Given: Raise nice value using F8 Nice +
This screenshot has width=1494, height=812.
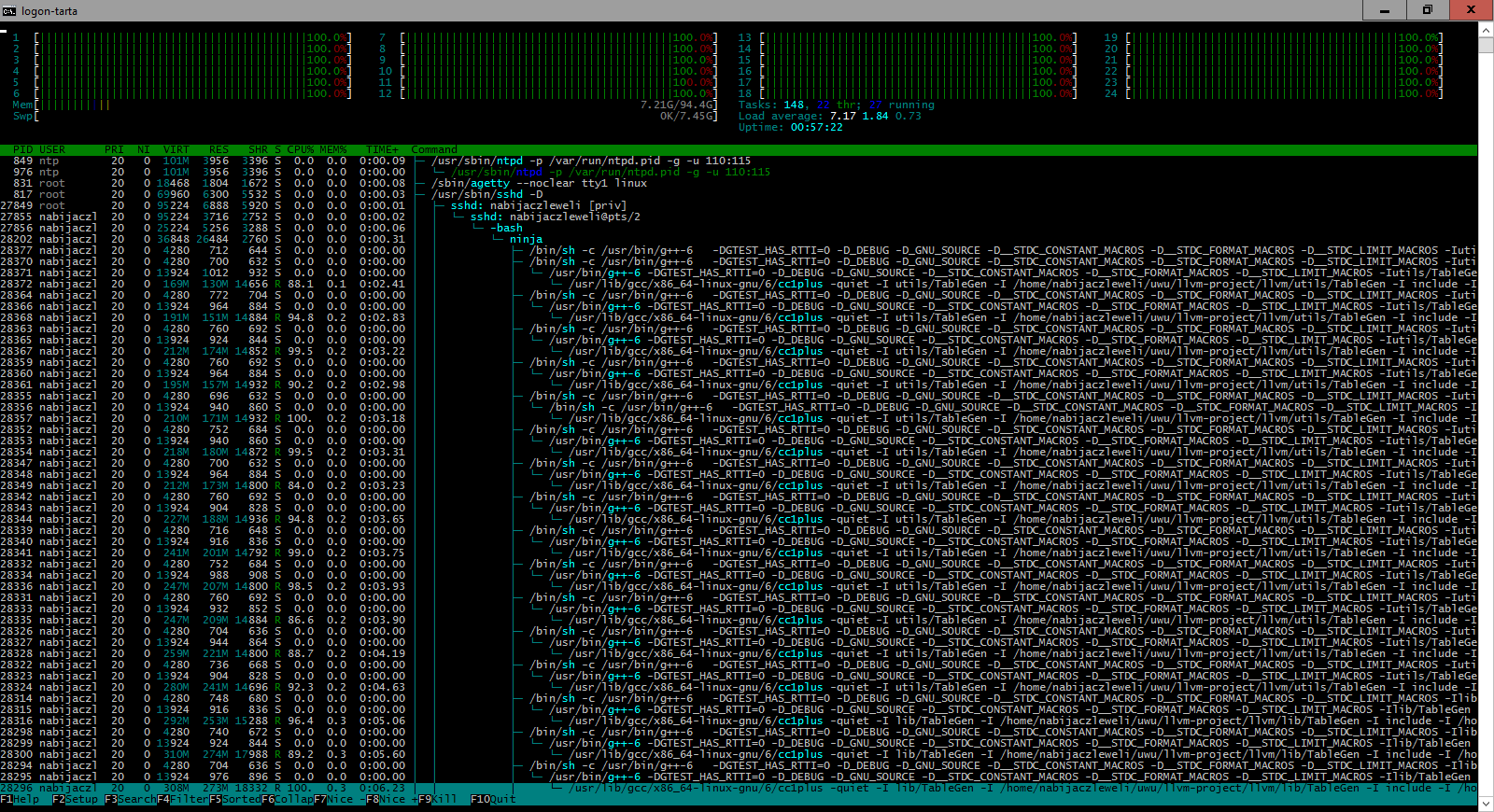Looking at the screenshot, I should click(392, 799).
